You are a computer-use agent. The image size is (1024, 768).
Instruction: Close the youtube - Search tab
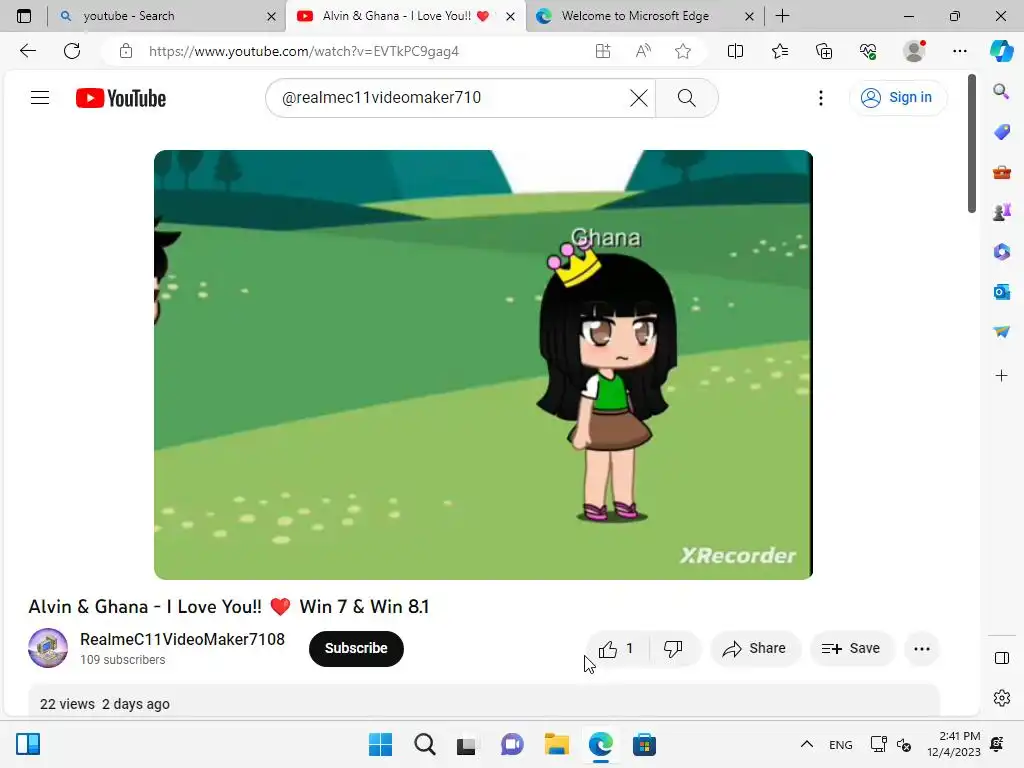pyautogui.click(x=272, y=16)
